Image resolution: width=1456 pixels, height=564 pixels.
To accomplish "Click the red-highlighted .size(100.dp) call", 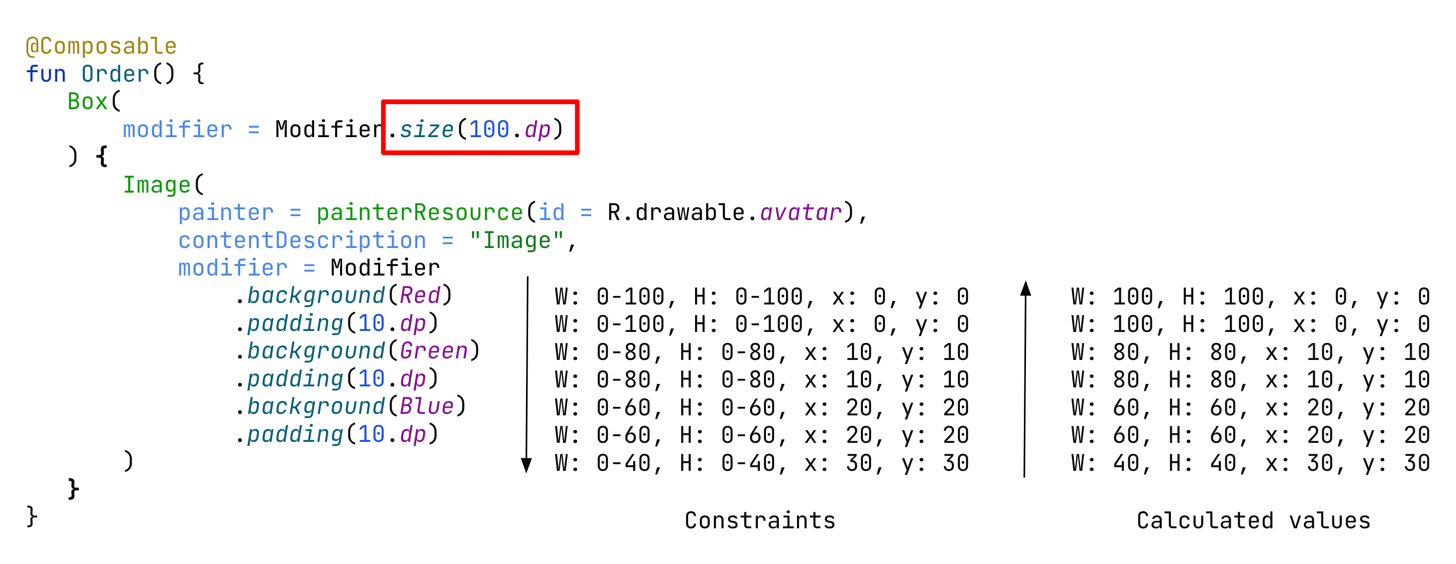I will coord(480,128).
